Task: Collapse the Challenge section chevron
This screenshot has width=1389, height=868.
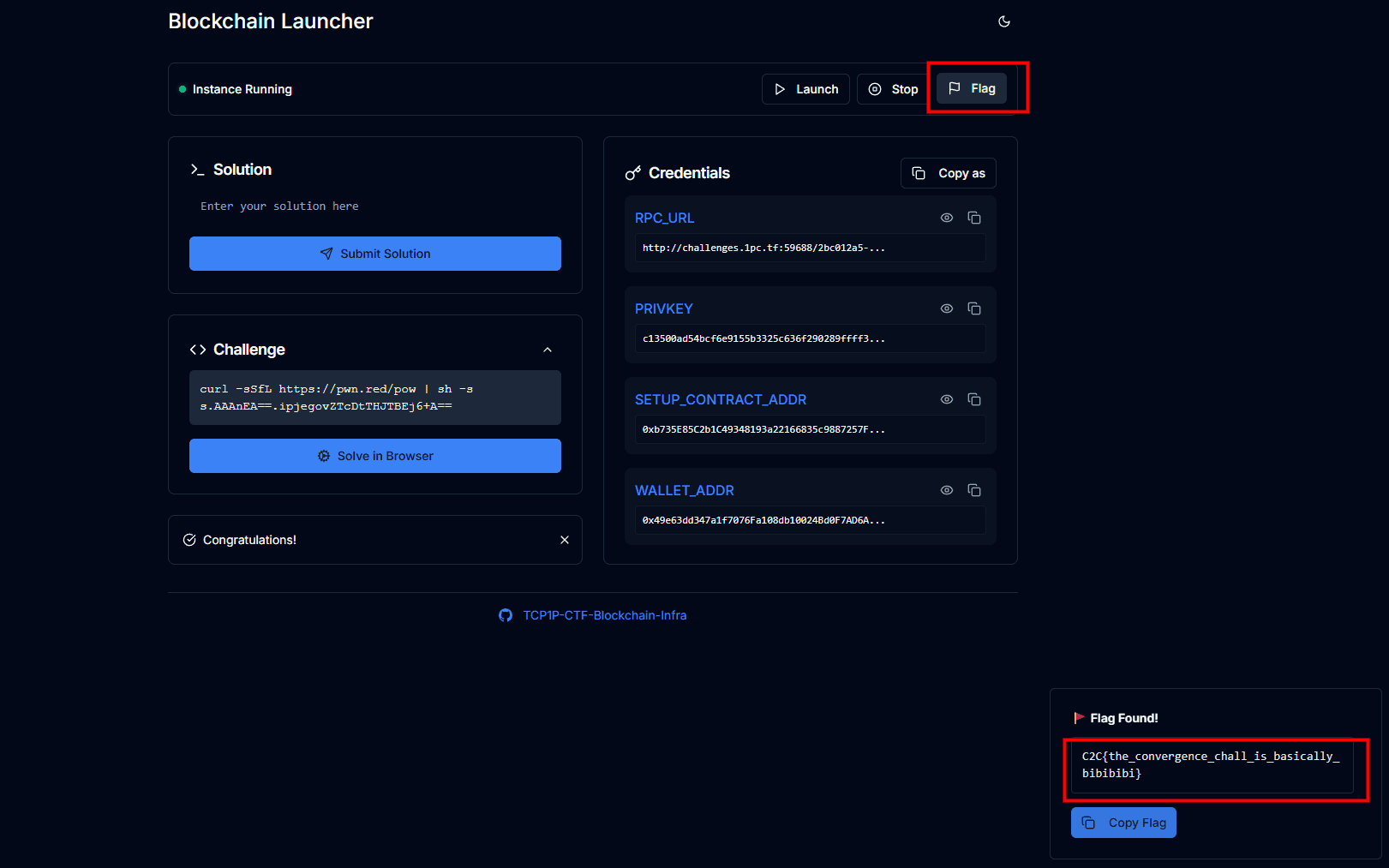Action: coord(548,350)
